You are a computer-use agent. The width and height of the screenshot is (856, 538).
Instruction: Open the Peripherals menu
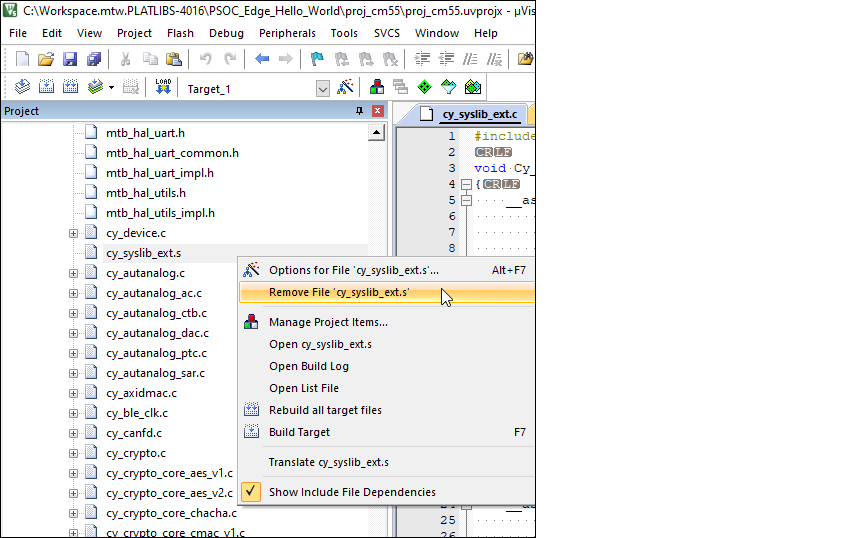[287, 33]
